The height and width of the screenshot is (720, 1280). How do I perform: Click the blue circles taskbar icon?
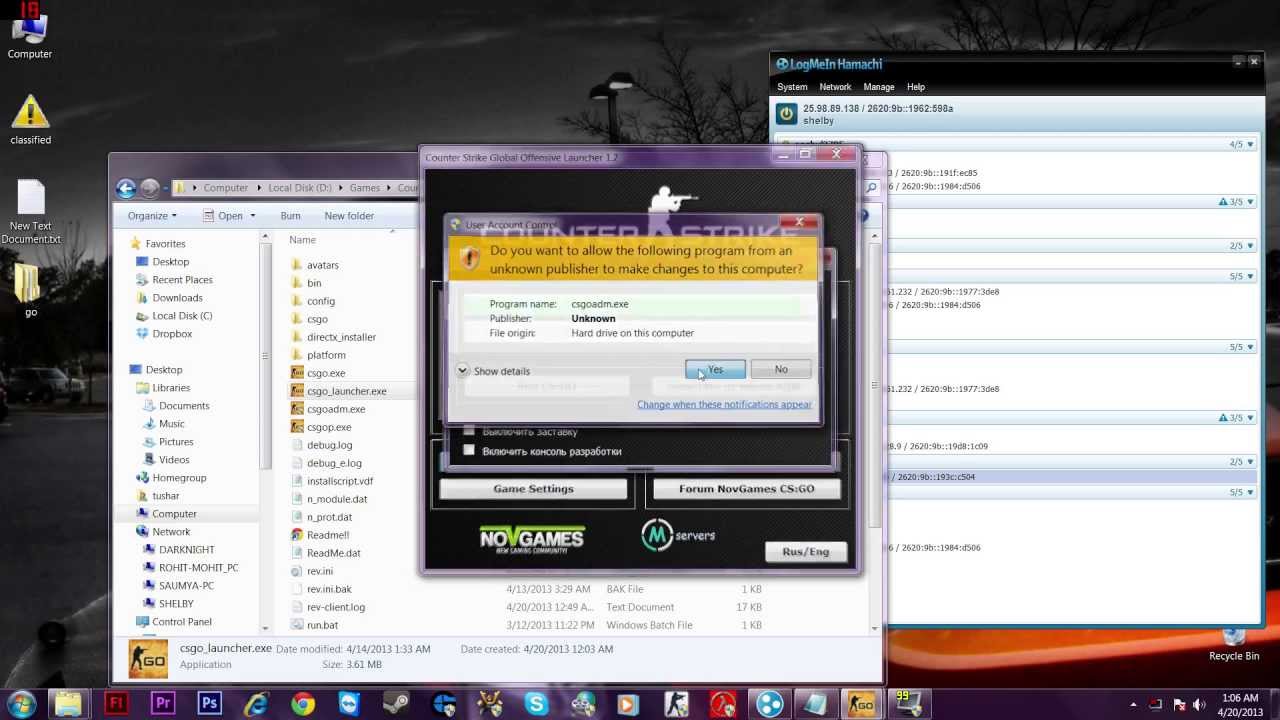click(x=768, y=703)
